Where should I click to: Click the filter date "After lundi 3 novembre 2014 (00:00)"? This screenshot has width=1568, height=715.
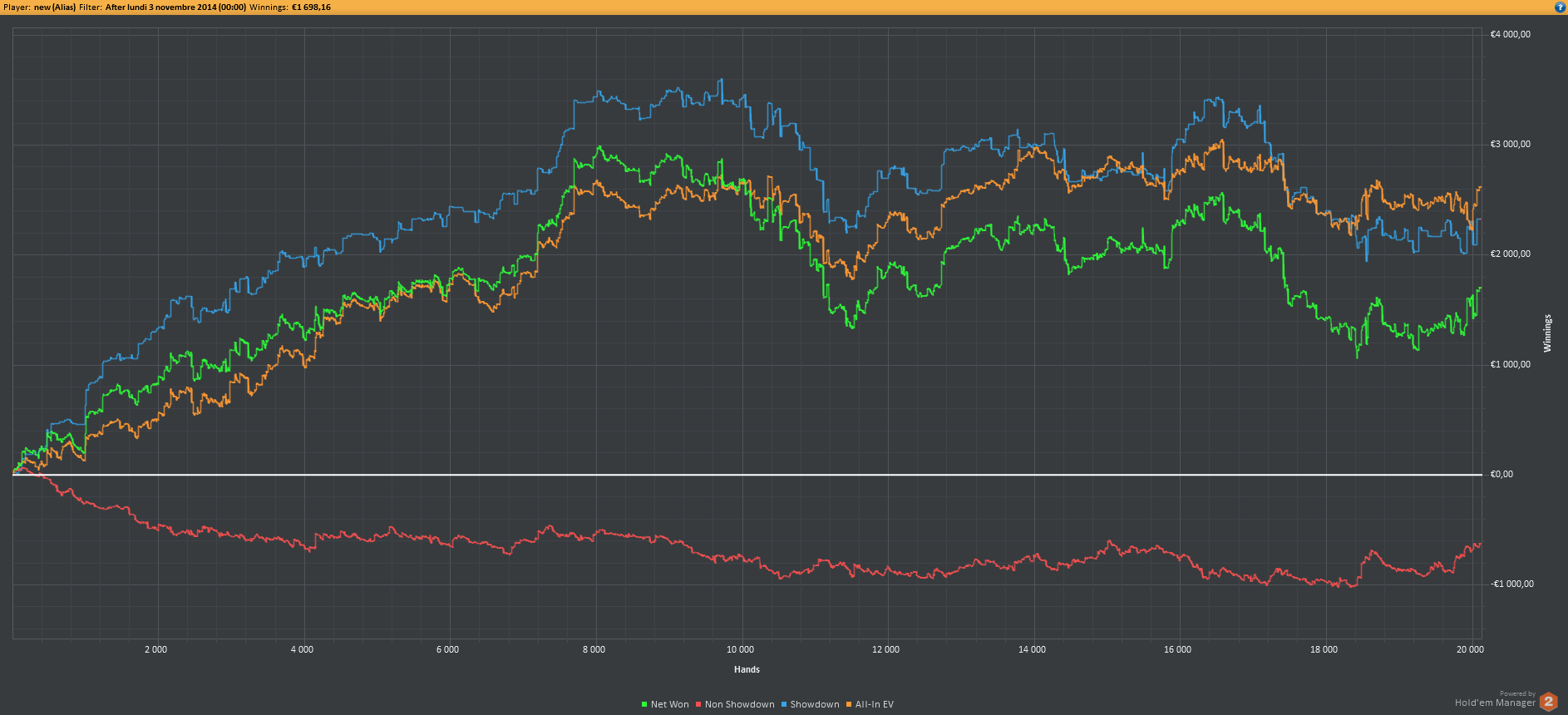click(175, 7)
